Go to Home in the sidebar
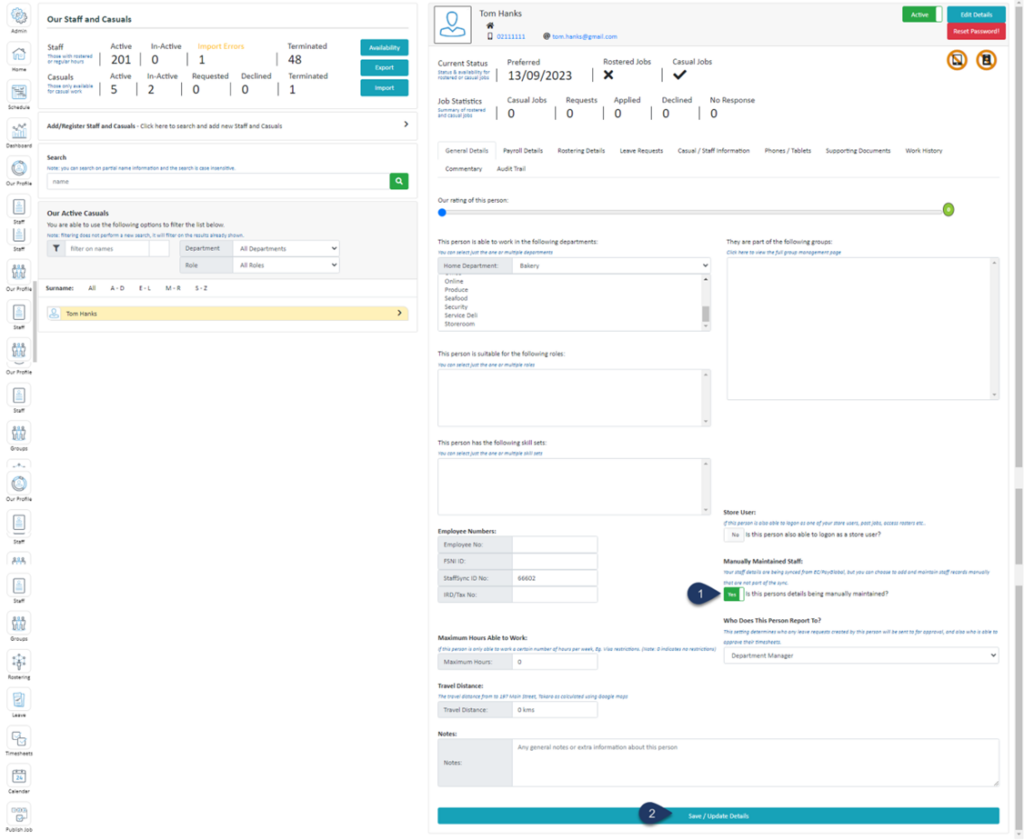1024x840 pixels. coord(19,57)
